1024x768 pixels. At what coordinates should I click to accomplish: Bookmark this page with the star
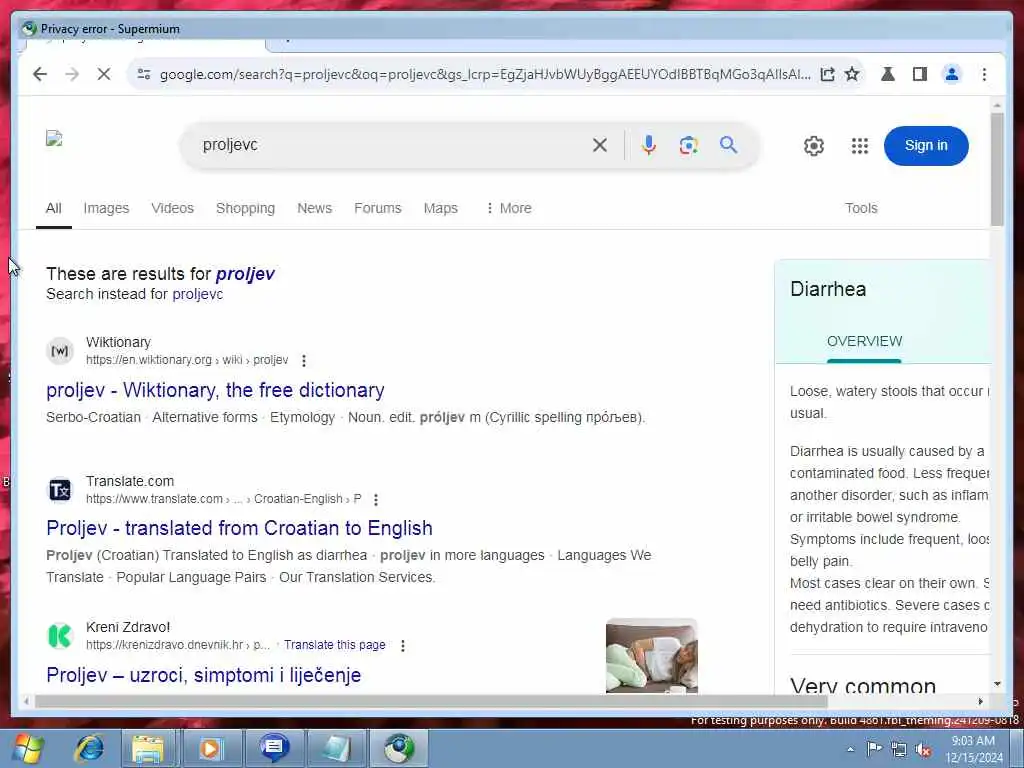852,74
